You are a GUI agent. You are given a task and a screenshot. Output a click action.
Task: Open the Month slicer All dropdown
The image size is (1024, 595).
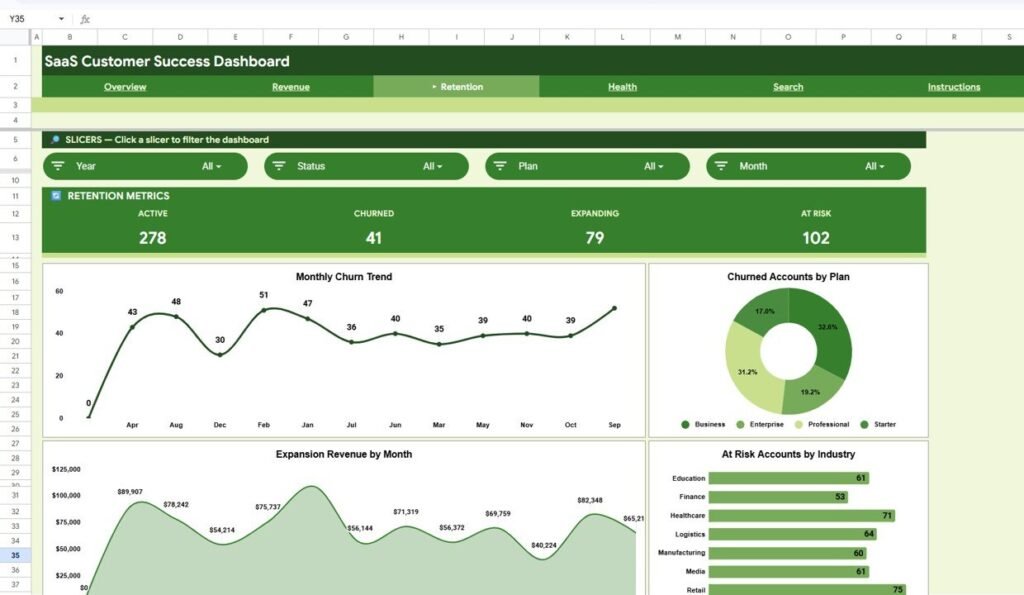[x=873, y=166]
